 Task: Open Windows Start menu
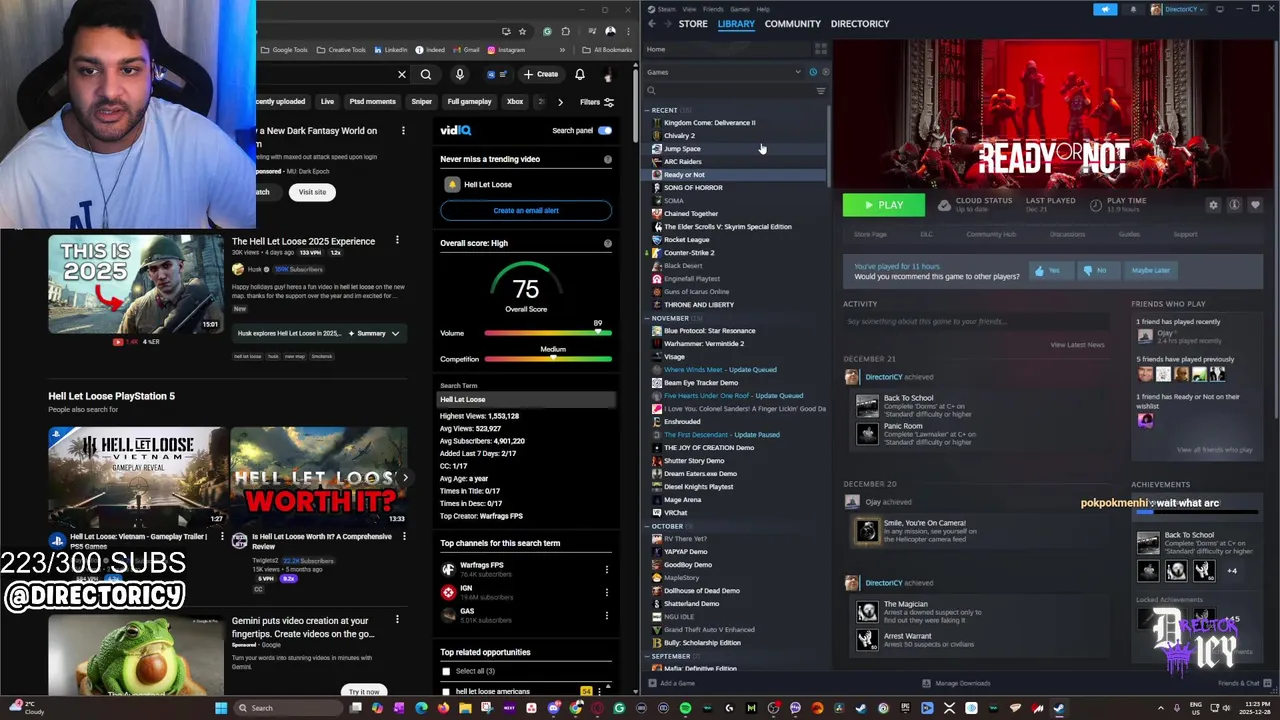pos(221,708)
